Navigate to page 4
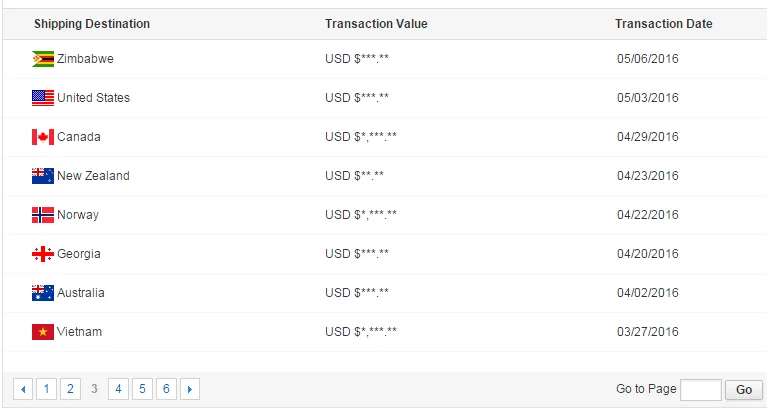 119,389
